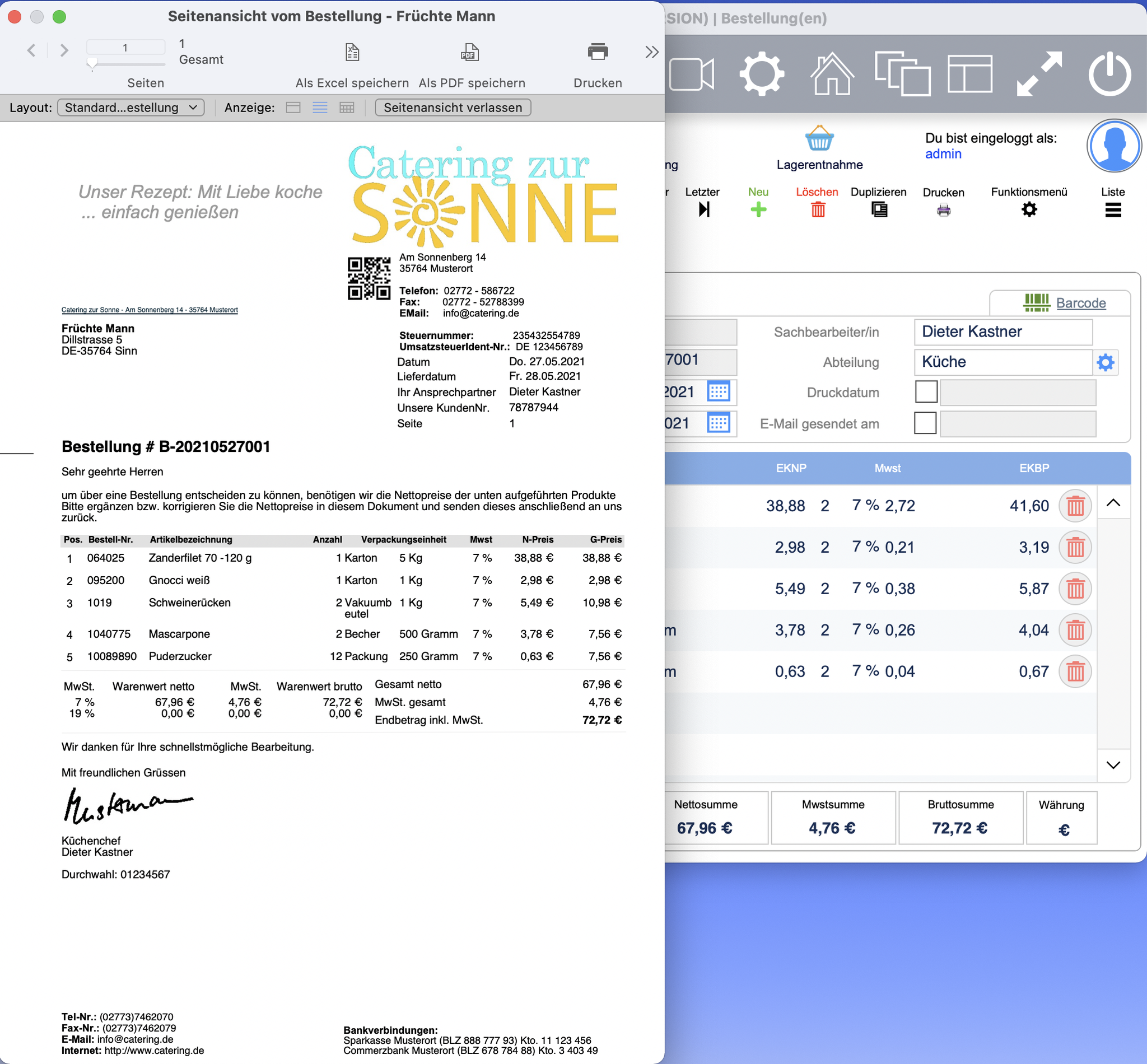Click QR code in preview document

click(x=369, y=278)
